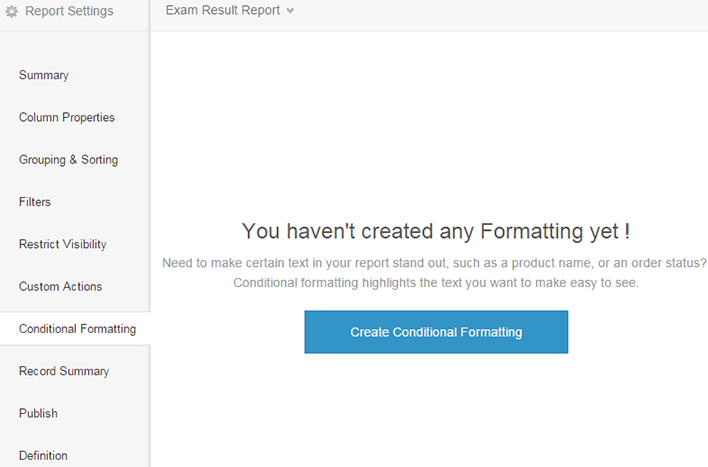The height and width of the screenshot is (467, 708).
Task: Open the Summary section
Action: pos(44,75)
